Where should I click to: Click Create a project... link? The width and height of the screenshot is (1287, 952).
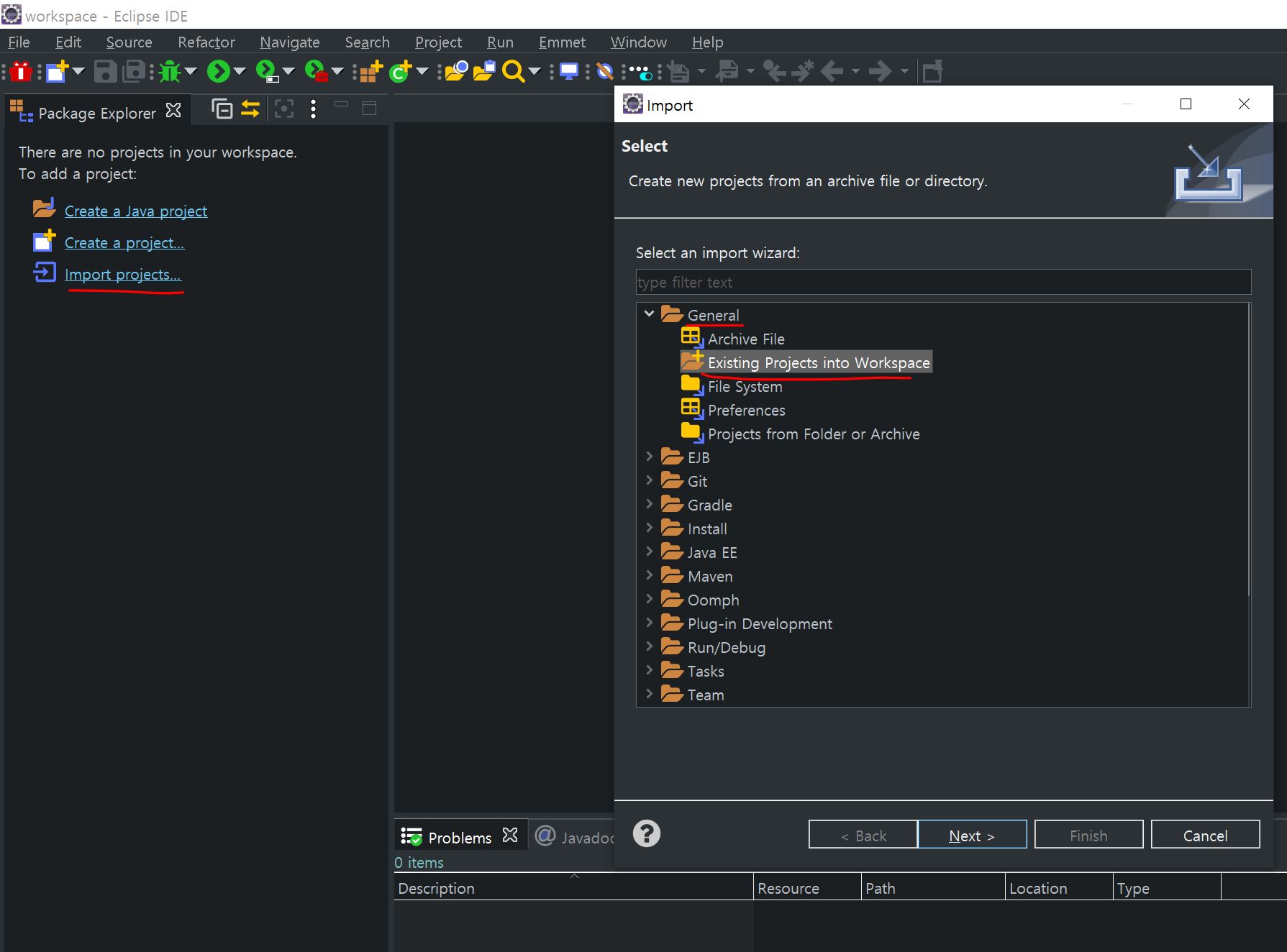(x=124, y=242)
